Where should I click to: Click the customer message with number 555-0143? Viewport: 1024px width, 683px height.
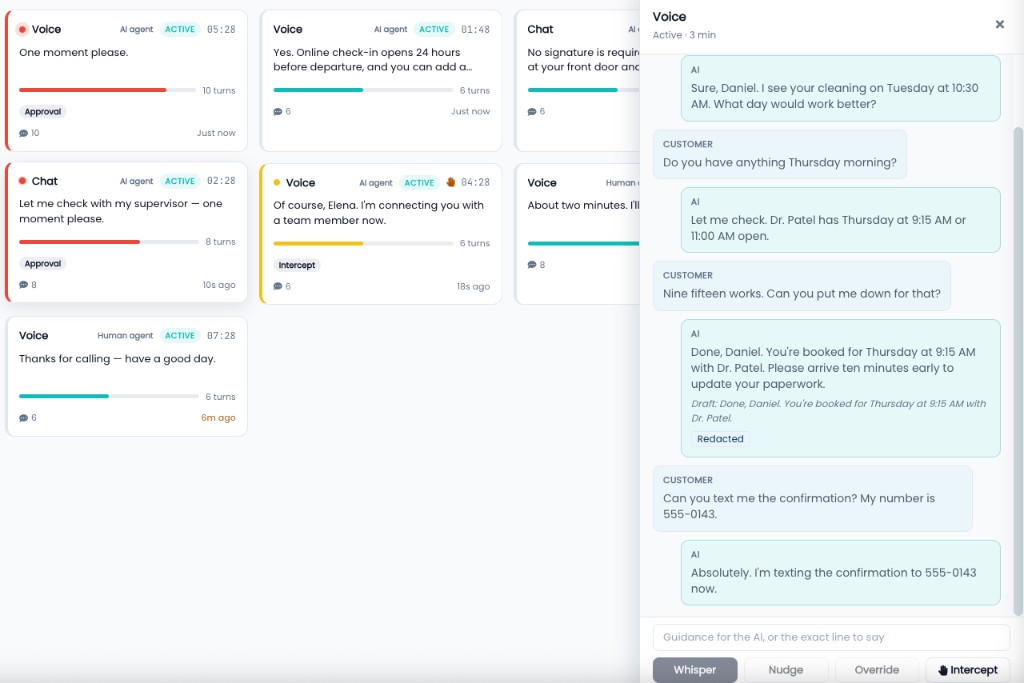(812, 498)
